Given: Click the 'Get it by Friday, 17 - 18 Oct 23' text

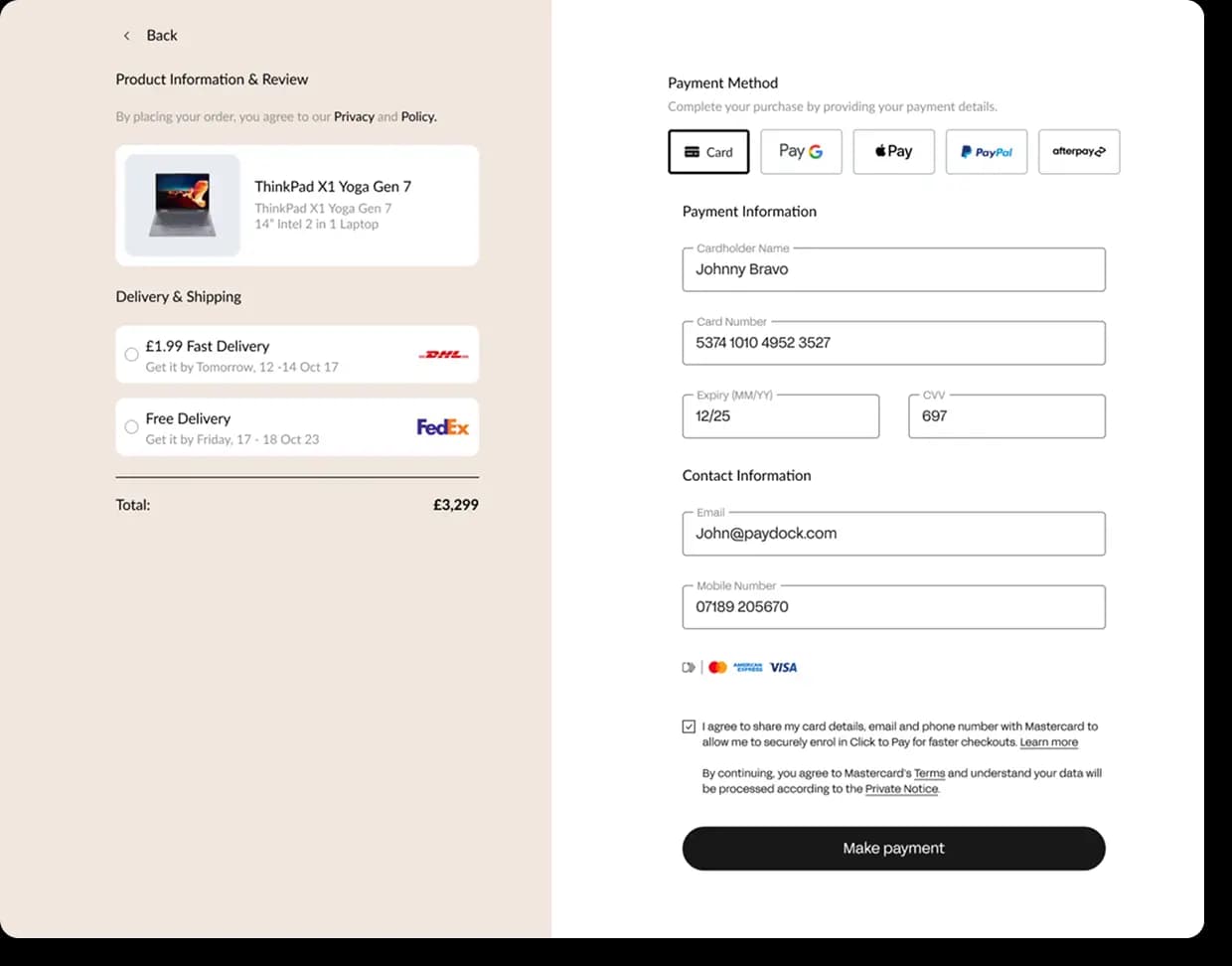Looking at the screenshot, I should 232,439.
